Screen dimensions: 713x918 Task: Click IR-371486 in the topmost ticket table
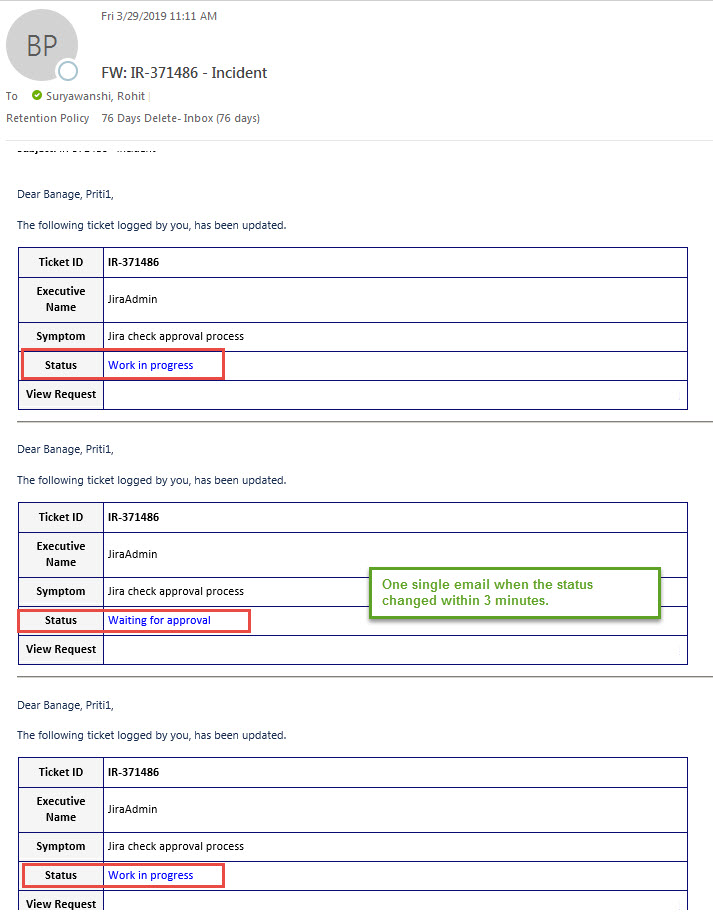pos(133,262)
